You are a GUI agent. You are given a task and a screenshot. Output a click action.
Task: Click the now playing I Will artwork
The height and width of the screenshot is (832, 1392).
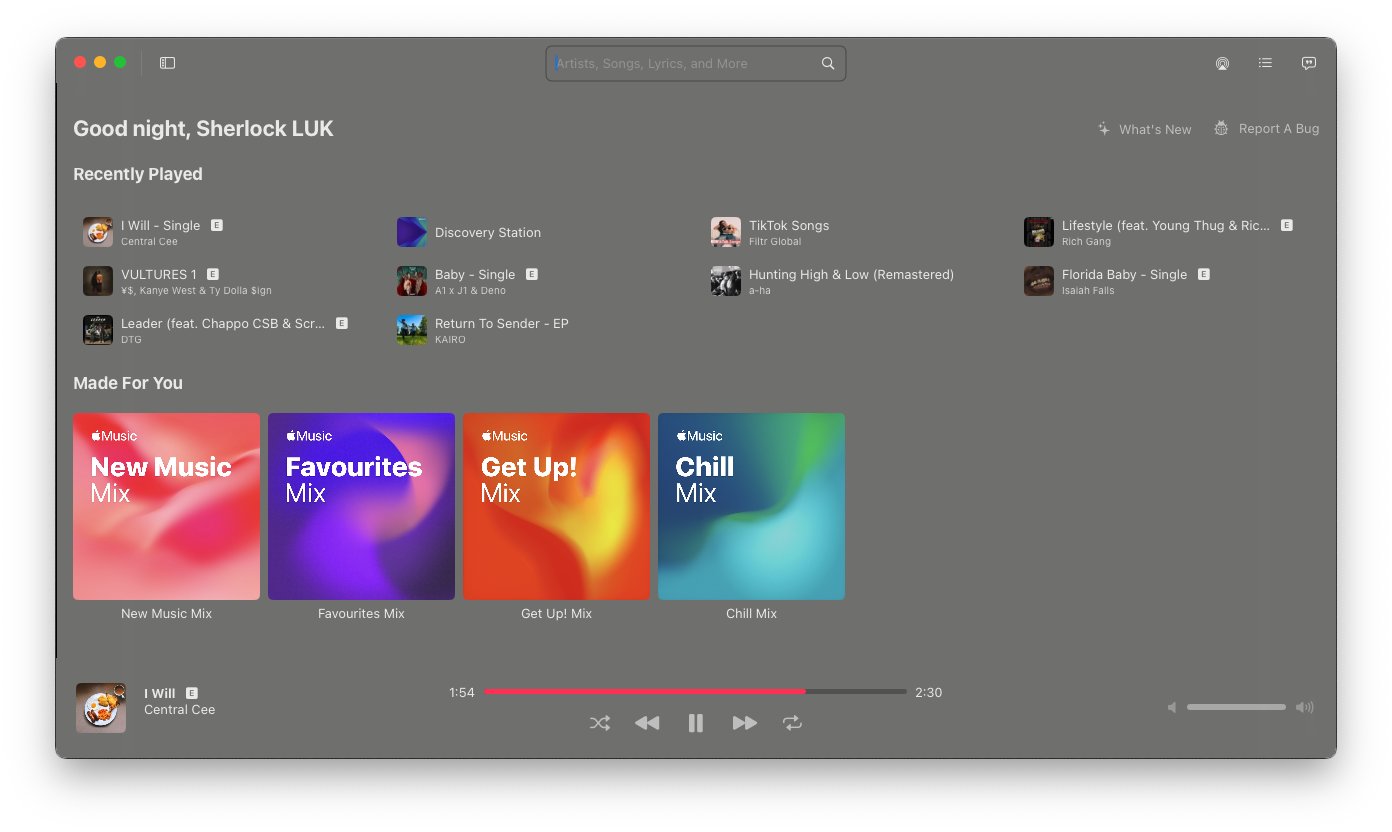tap(101, 708)
